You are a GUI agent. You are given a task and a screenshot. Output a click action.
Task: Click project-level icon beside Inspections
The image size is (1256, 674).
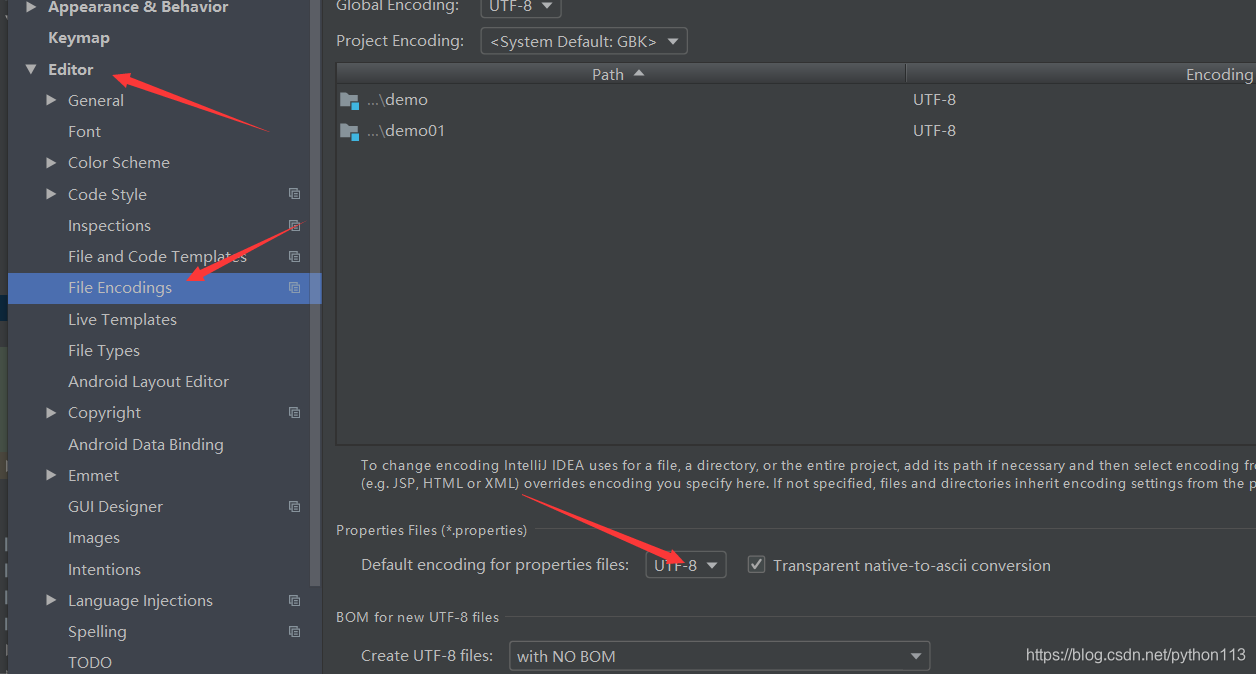point(294,226)
